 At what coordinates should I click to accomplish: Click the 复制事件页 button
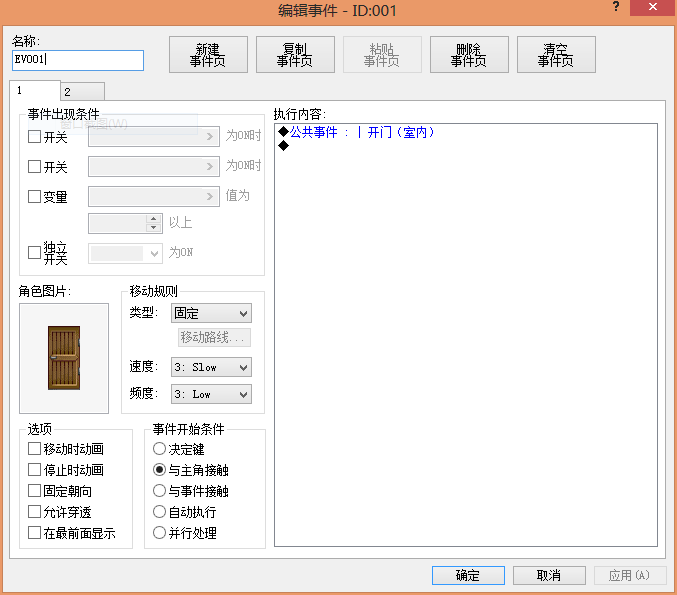(x=295, y=54)
